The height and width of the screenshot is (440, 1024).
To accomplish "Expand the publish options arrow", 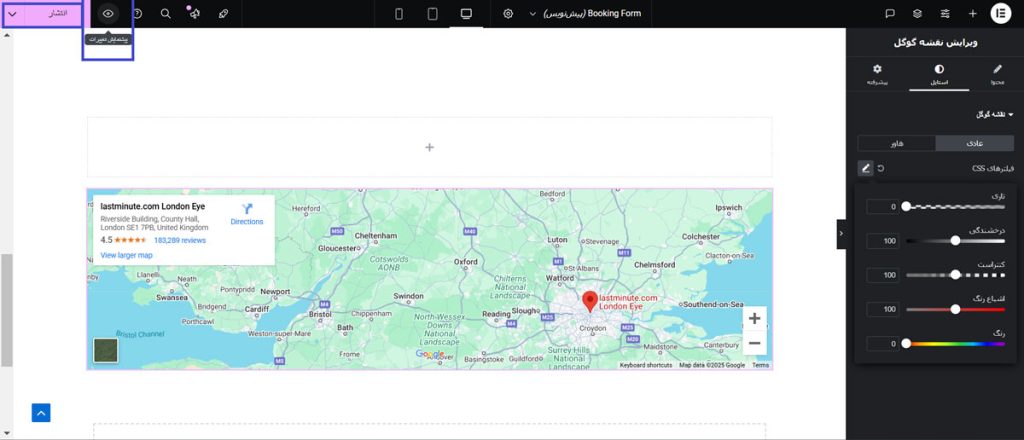I will point(12,14).
